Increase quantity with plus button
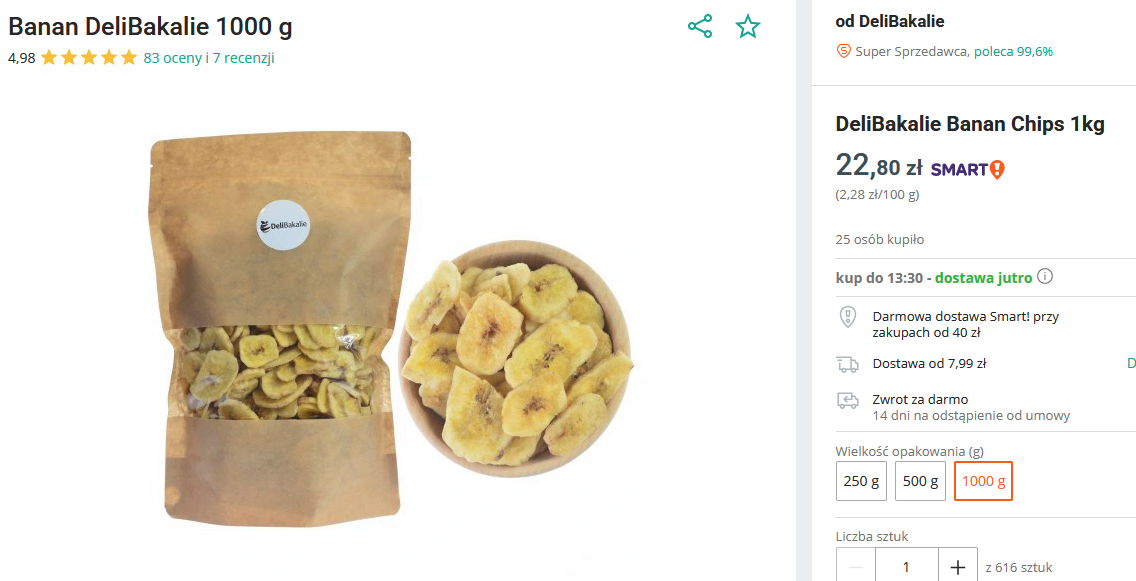This screenshot has height=581, width=1136. coord(958,567)
